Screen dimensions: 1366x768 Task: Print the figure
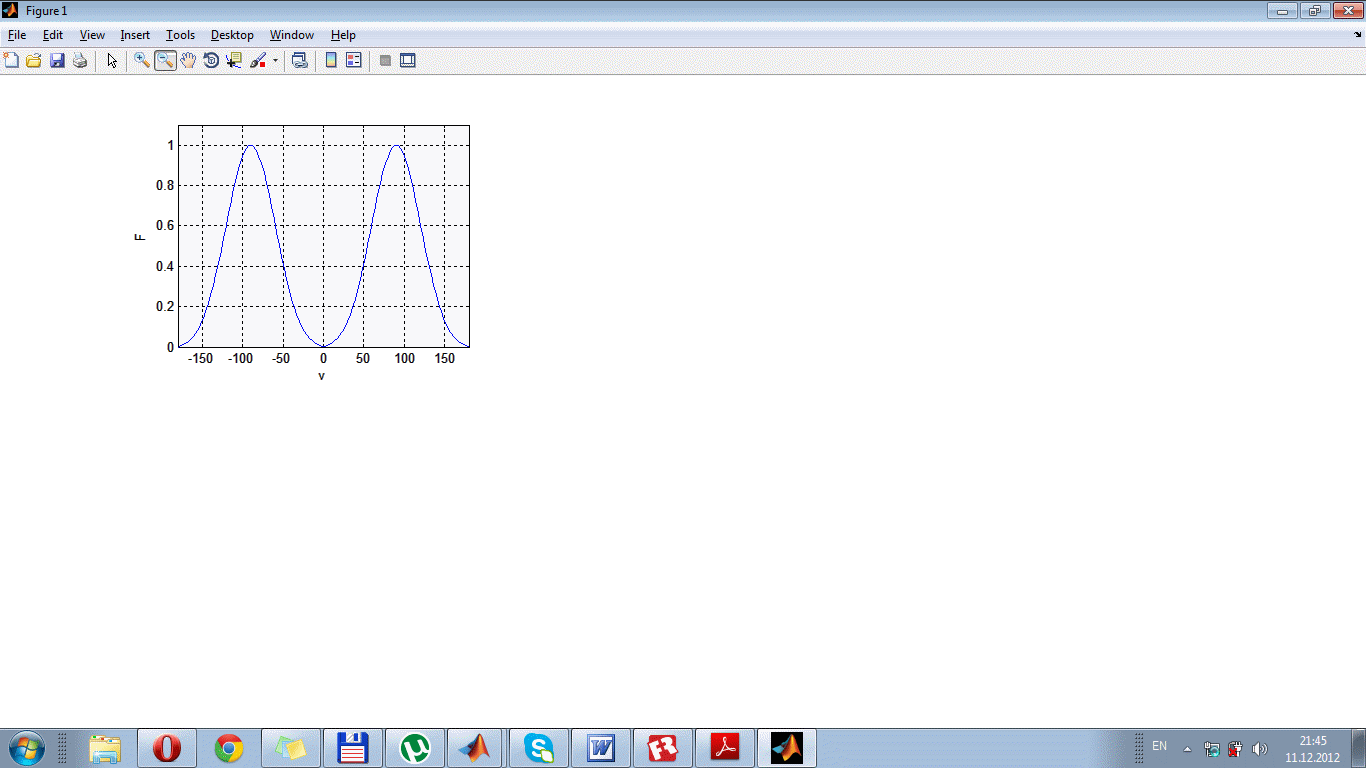(80, 61)
